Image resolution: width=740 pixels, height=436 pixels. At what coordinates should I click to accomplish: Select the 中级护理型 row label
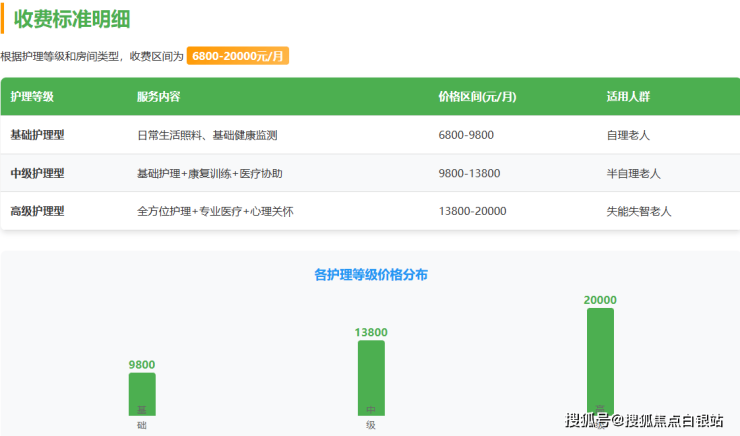(x=37, y=173)
